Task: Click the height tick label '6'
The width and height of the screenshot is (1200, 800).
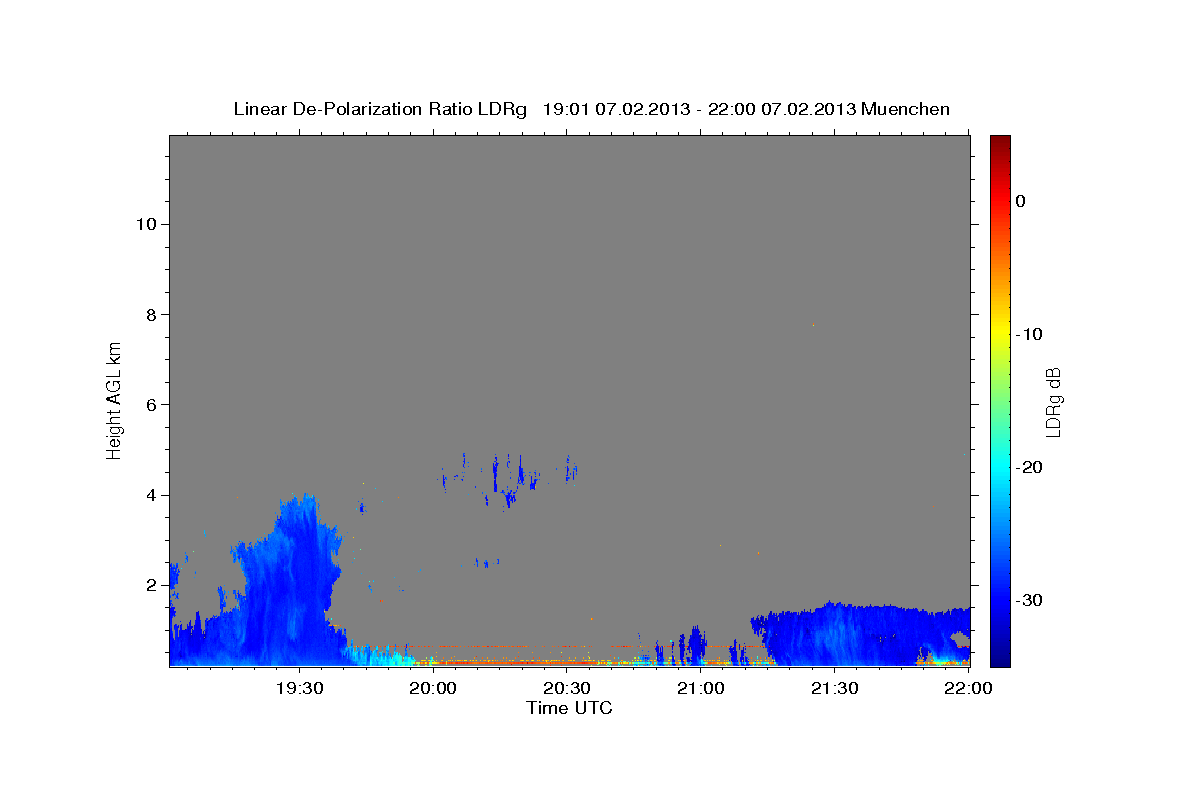Action: tap(149, 405)
